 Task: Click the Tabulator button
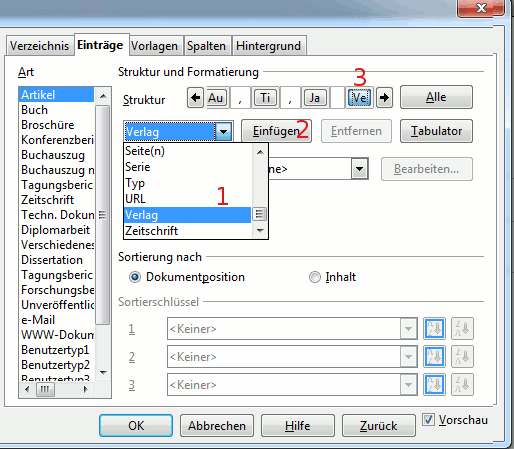(x=436, y=131)
